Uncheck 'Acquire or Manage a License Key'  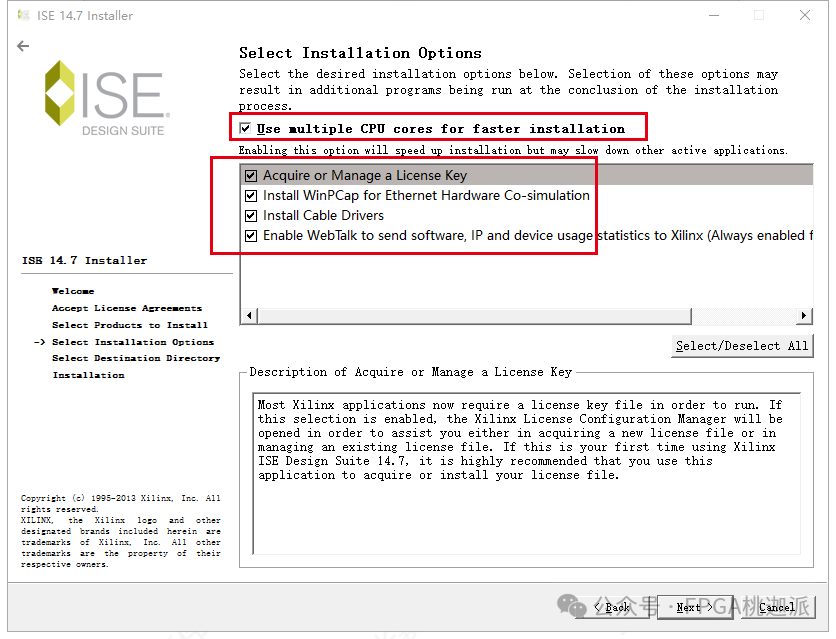click(250, 175)
